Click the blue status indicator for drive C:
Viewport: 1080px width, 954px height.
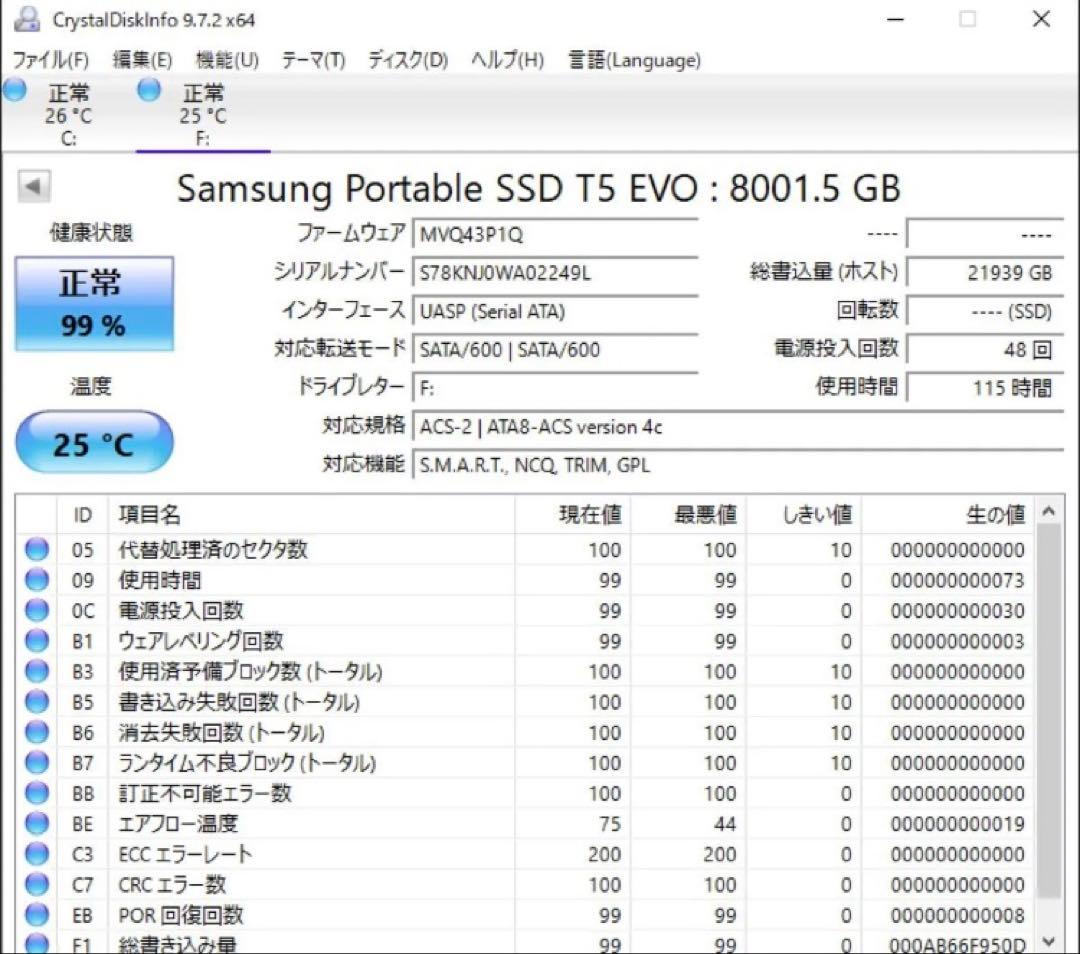(x=15, y=89)
